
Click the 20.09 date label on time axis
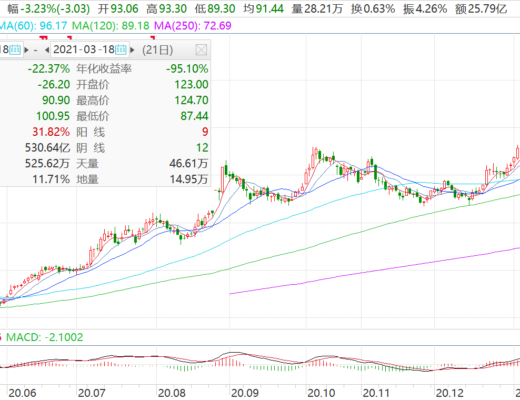pyautogui.click(x=245, y=393)
